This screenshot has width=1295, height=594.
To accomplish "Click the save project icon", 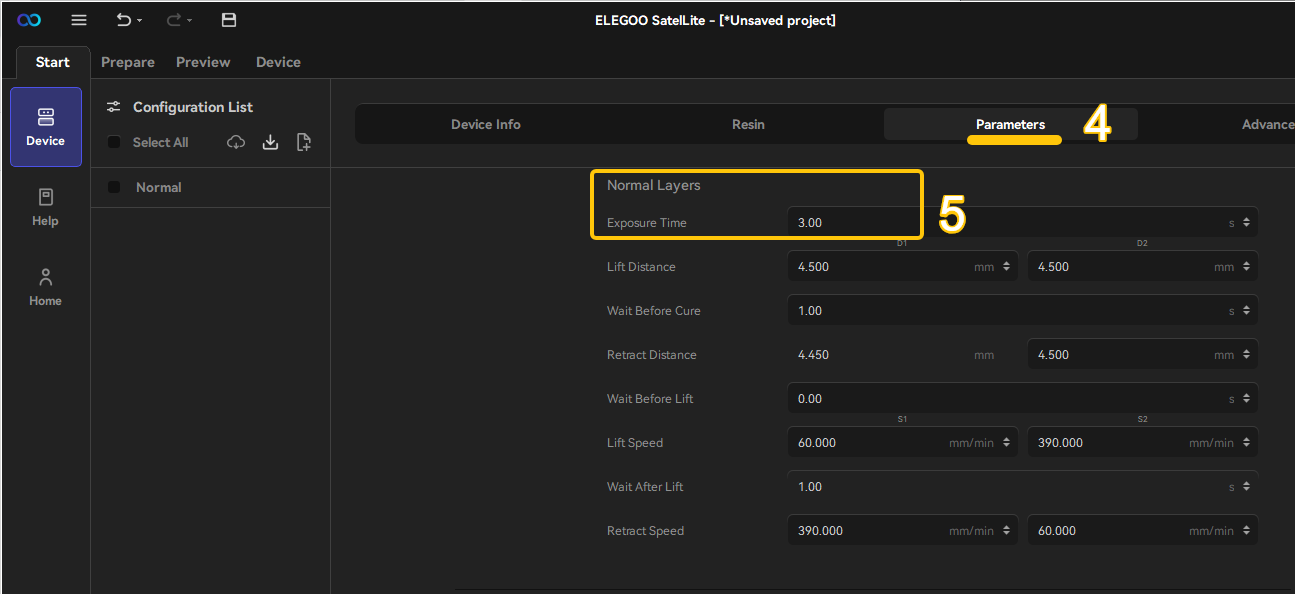I will click(x=229, y=20).
